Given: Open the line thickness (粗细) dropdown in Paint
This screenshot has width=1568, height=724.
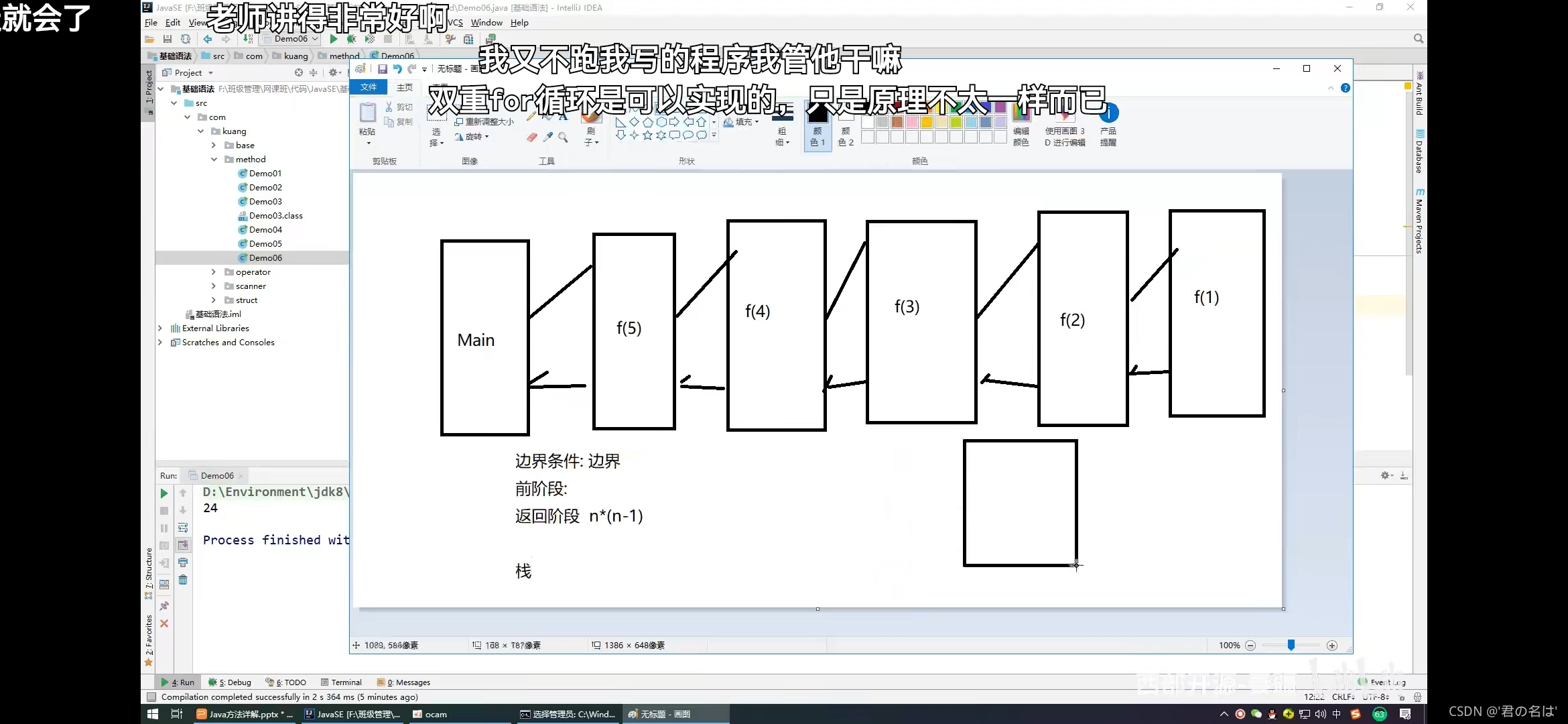Looking at the screenshot, I should coord(783,125).
